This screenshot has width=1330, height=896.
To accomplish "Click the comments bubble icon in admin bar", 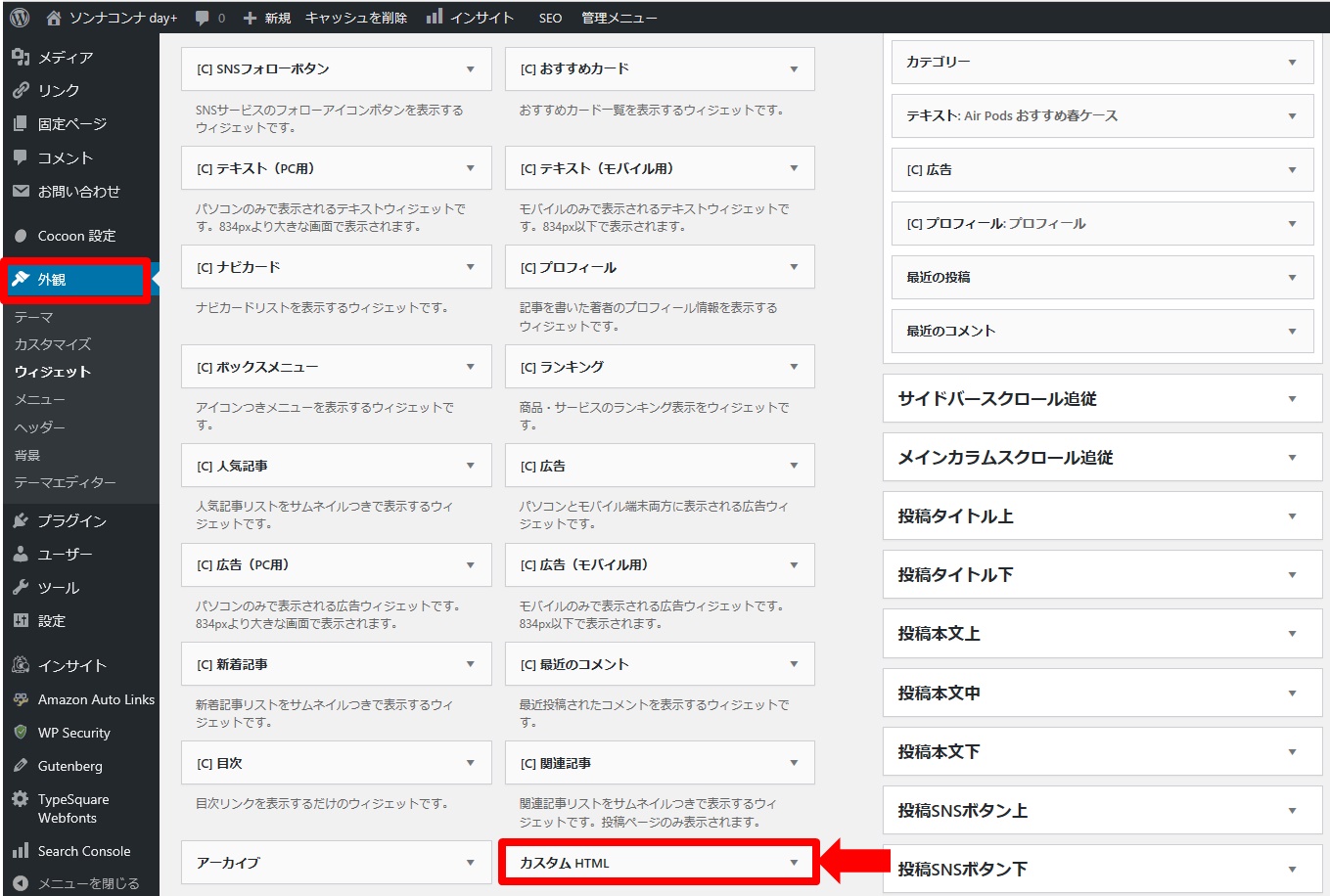I will click(x=203, y=18).
